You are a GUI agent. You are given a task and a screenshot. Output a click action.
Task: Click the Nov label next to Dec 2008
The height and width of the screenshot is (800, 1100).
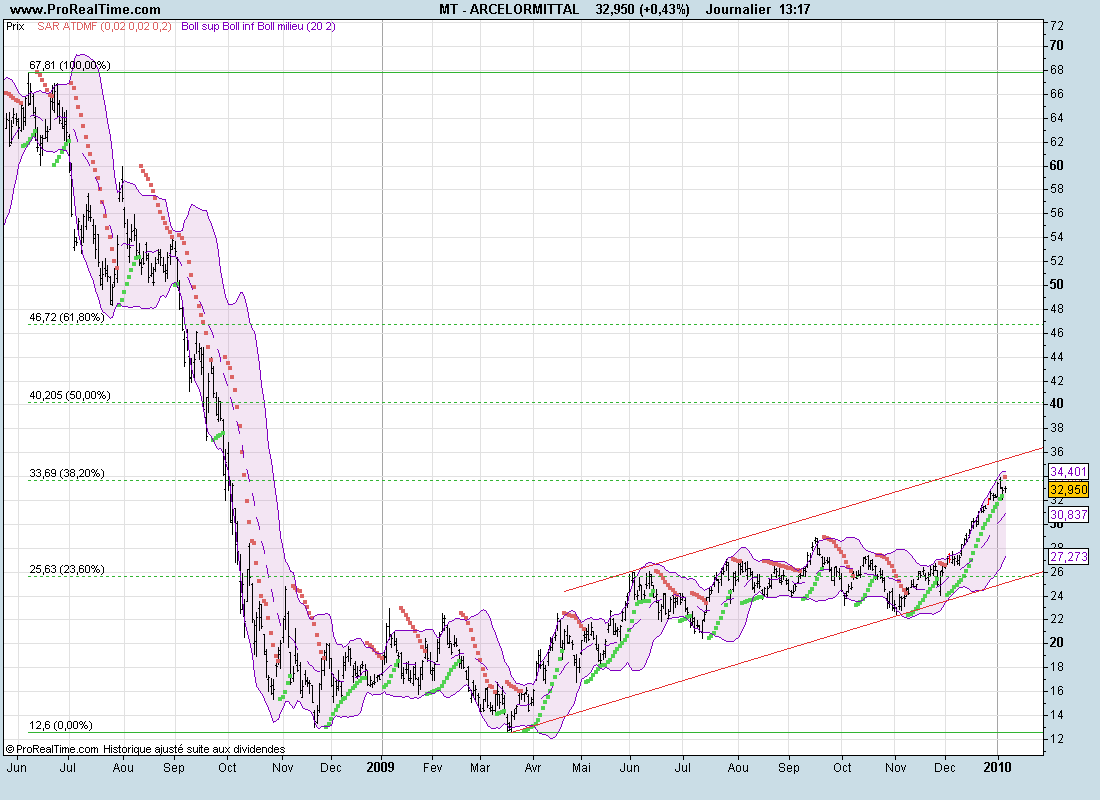[x=282, y=768]
